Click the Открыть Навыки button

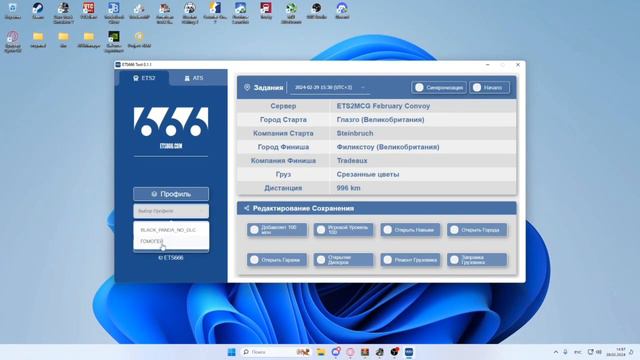pos(410,230)
